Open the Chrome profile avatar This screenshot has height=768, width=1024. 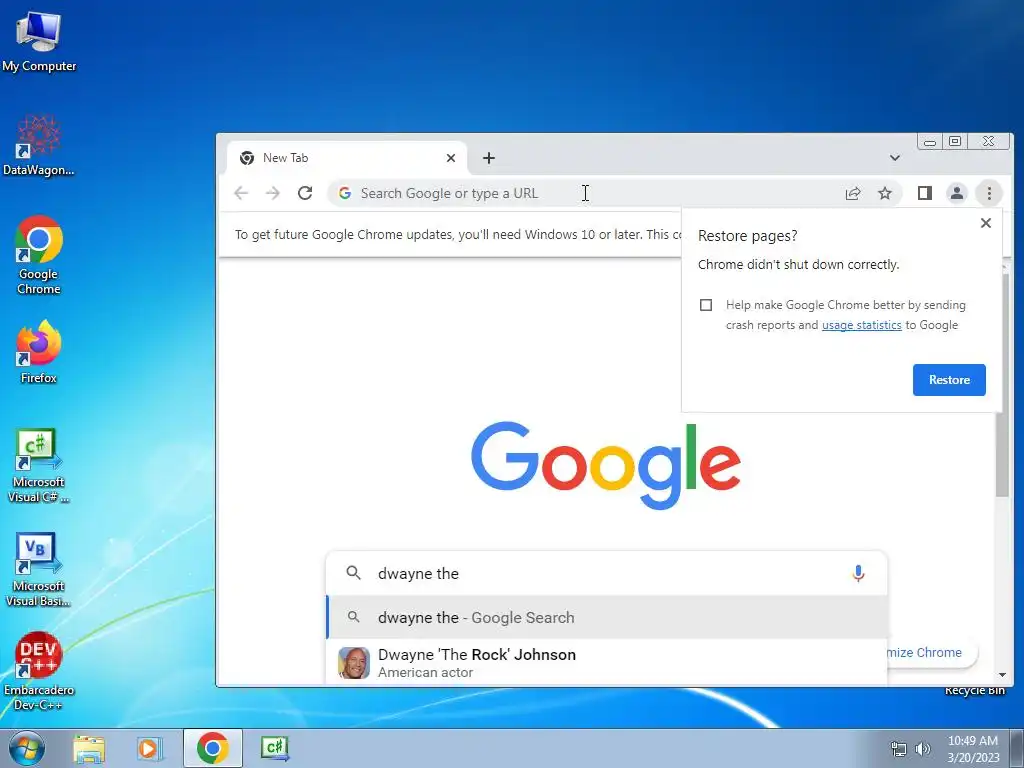point(957,193)
